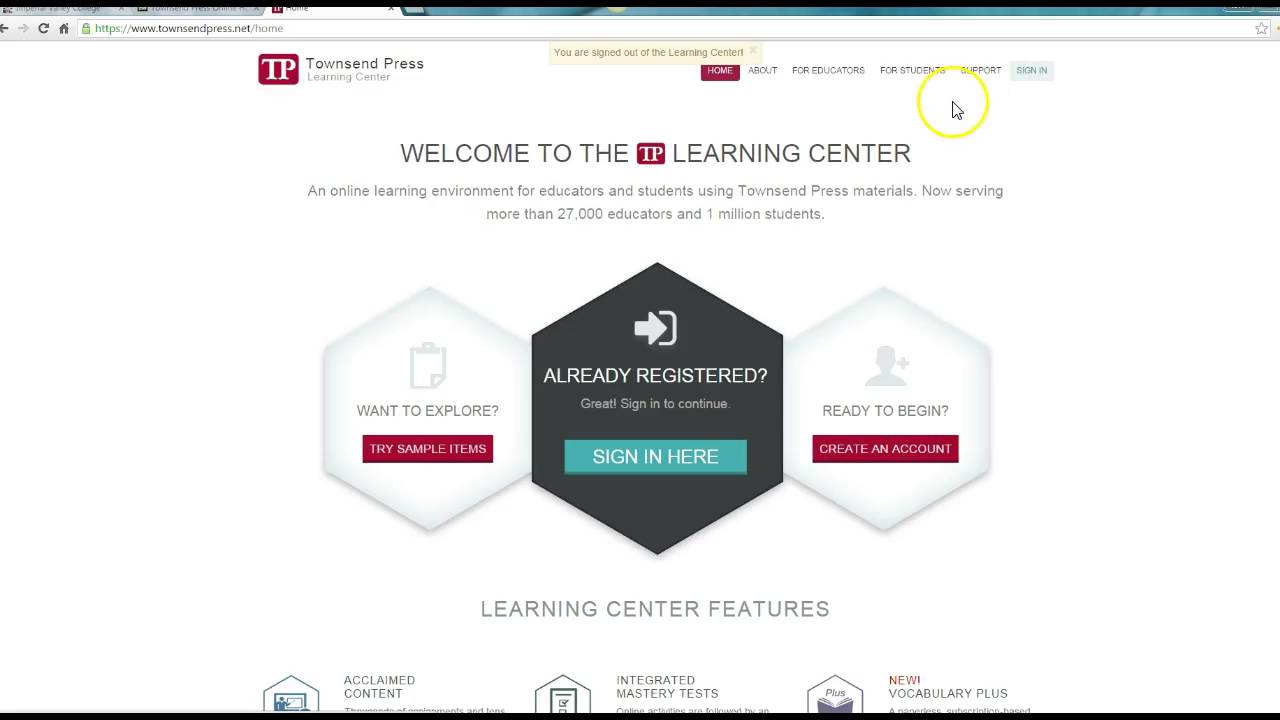Open the Home navigation item
This screenshot has width=1280, height=720.
pos(720,71)
